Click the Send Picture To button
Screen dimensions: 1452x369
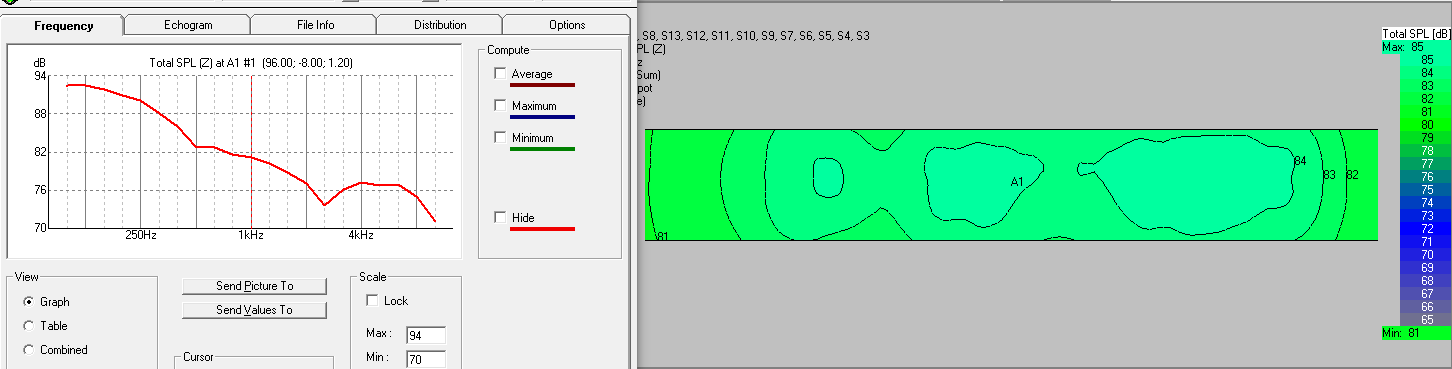(x=254, y=286)
